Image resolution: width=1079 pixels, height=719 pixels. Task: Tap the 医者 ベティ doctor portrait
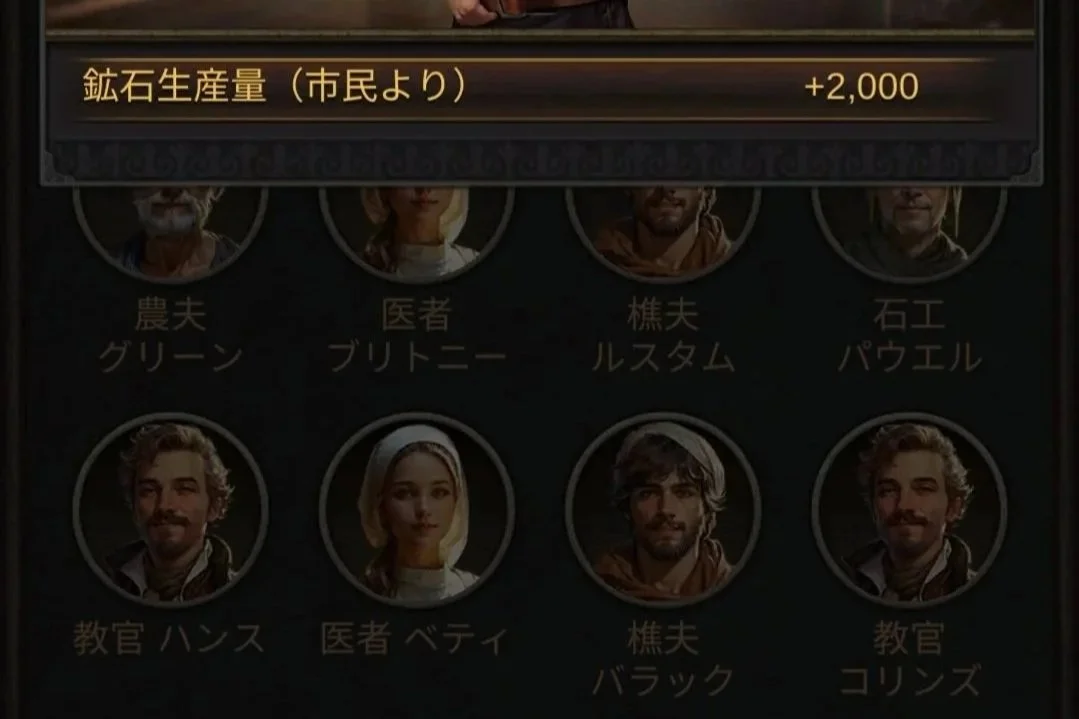(x=416, y=510)
